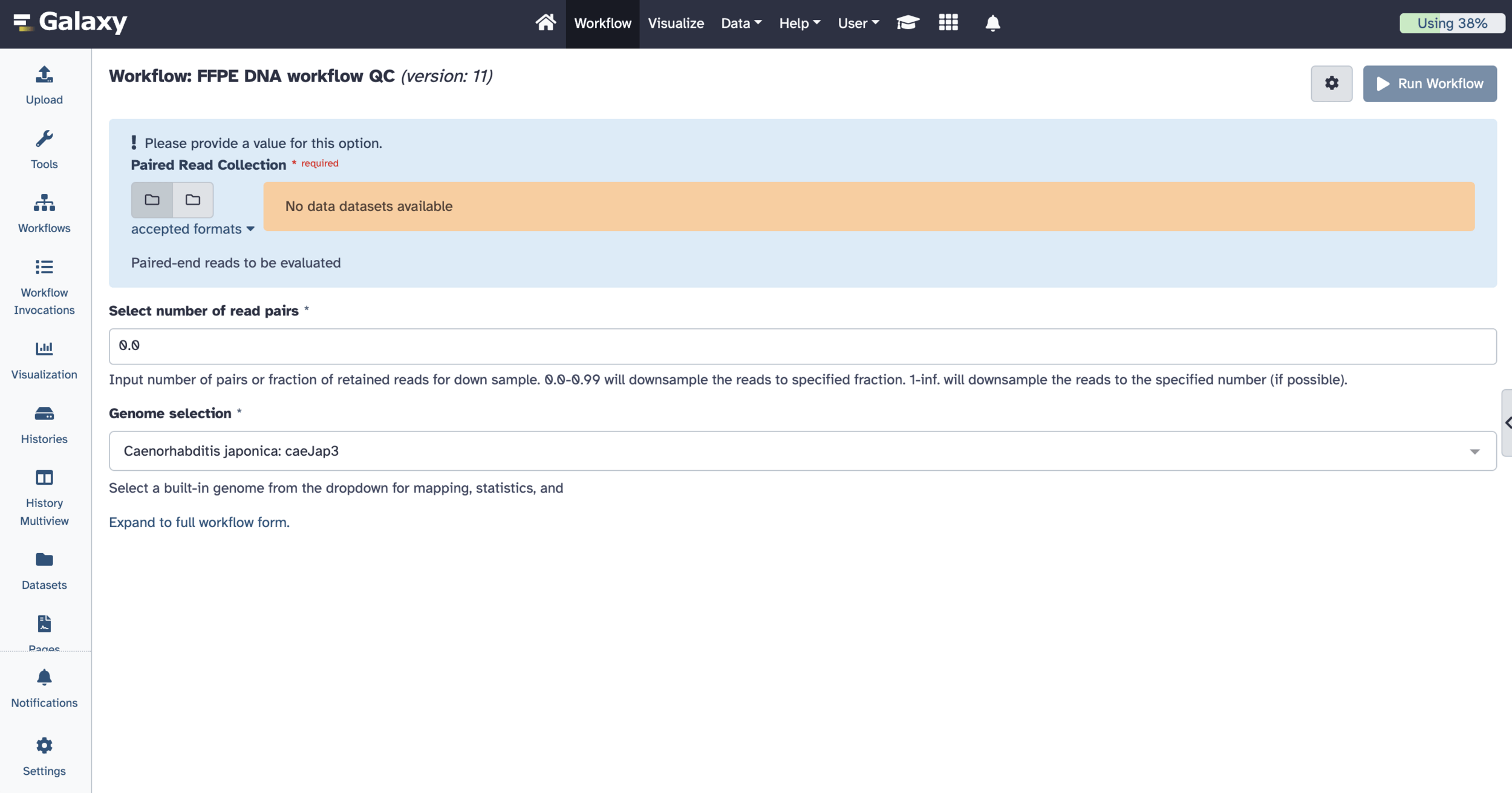Select the second folder collection toggle
1512x793 pixels.
click(x=193, y=200)
